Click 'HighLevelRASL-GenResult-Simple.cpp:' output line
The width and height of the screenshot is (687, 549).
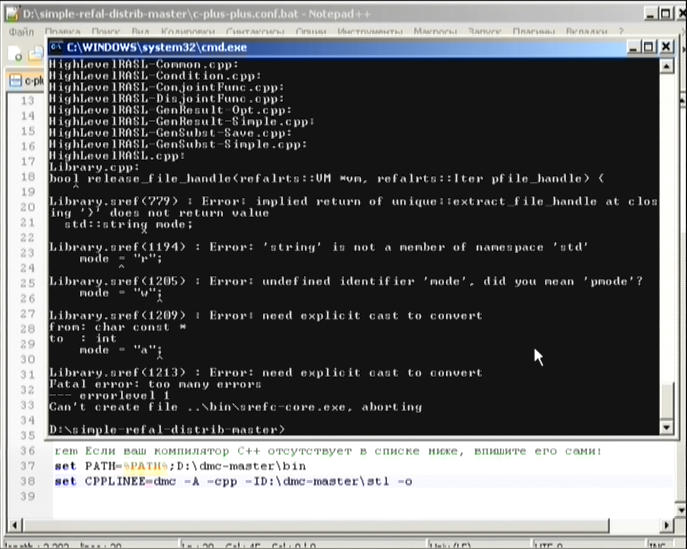[181, 121]
